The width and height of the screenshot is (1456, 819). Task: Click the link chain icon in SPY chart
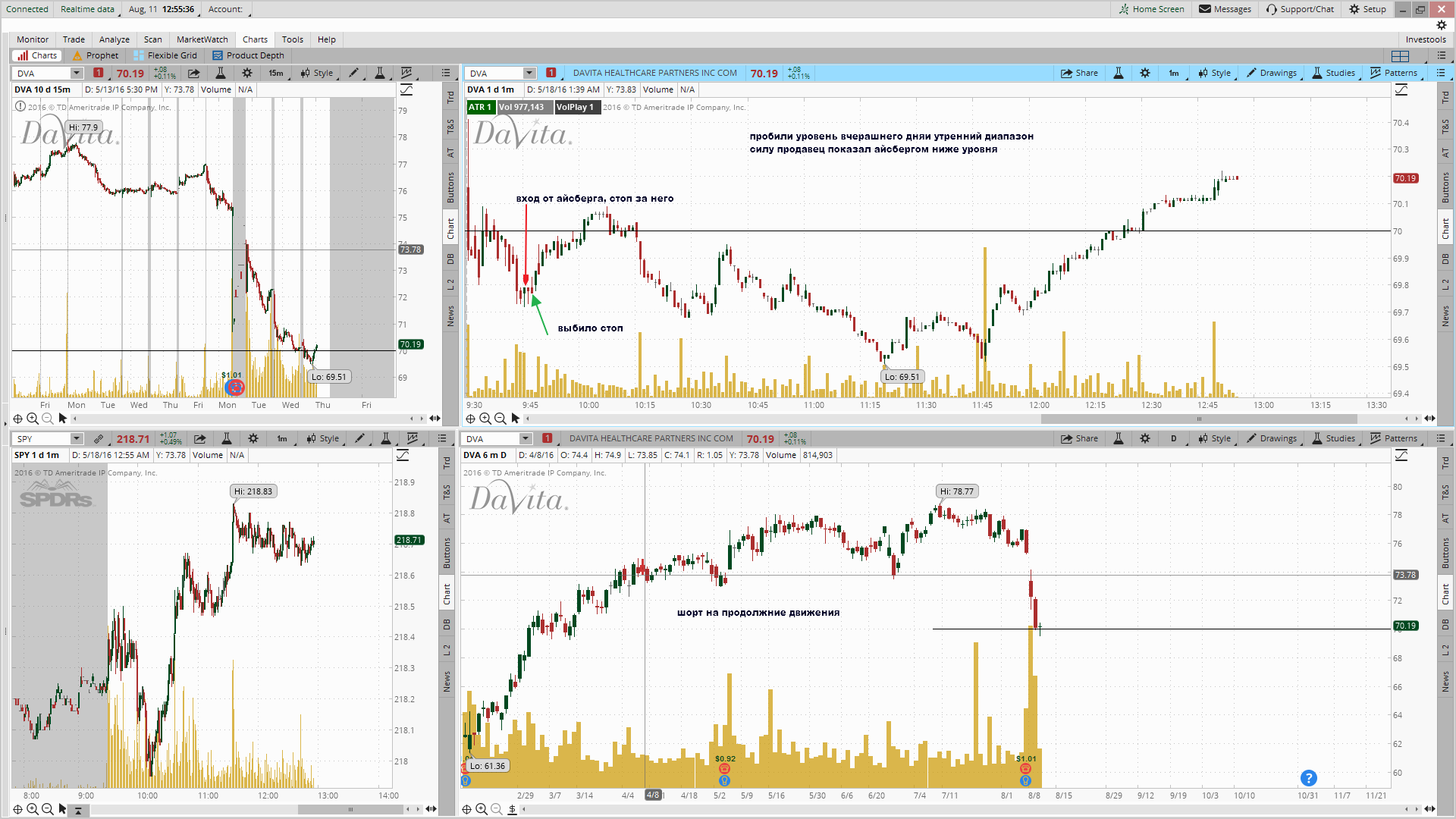(99, 439)
